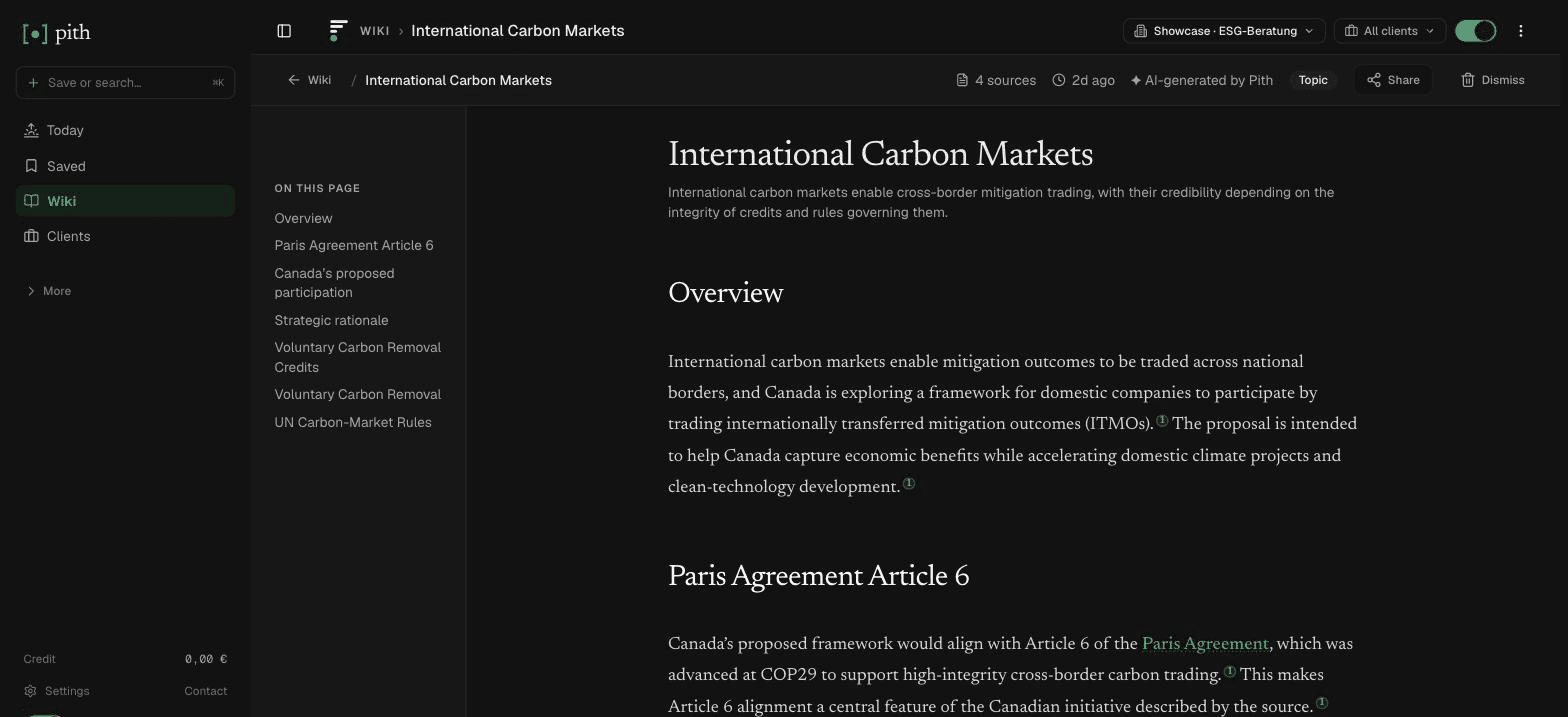Select Wiki in the sidebar
The width and height of the screenshot is (1568, 717).
coord(125,201)
